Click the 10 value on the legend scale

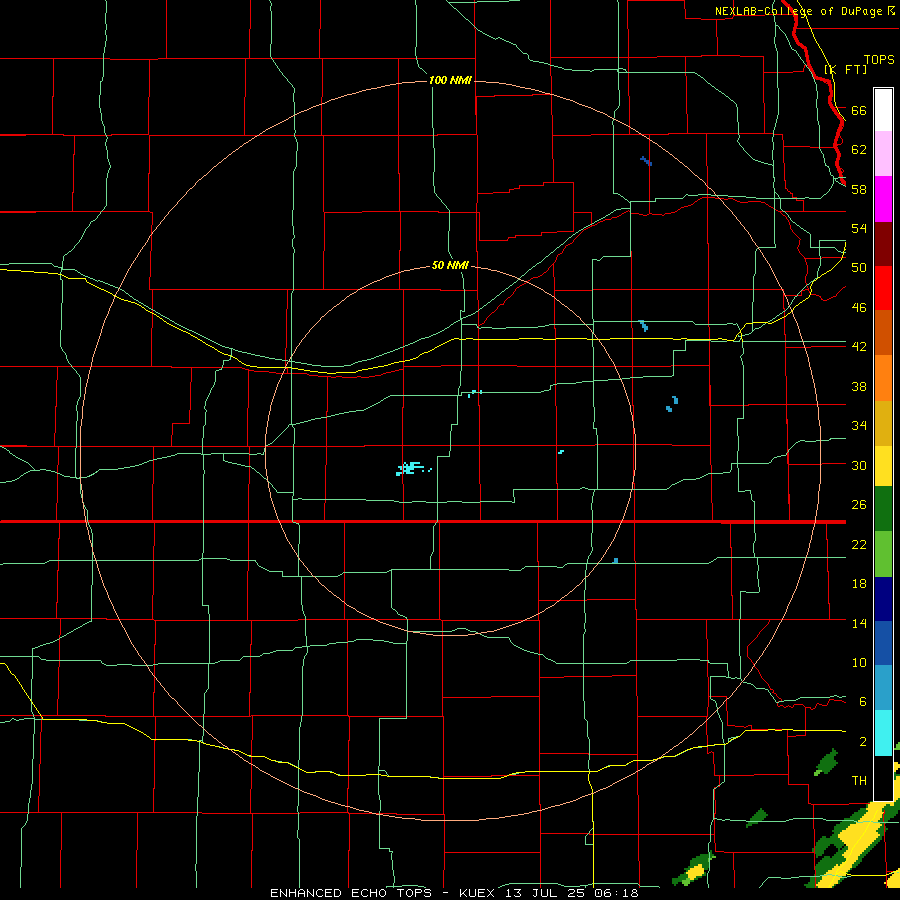[x=859, y=663]
